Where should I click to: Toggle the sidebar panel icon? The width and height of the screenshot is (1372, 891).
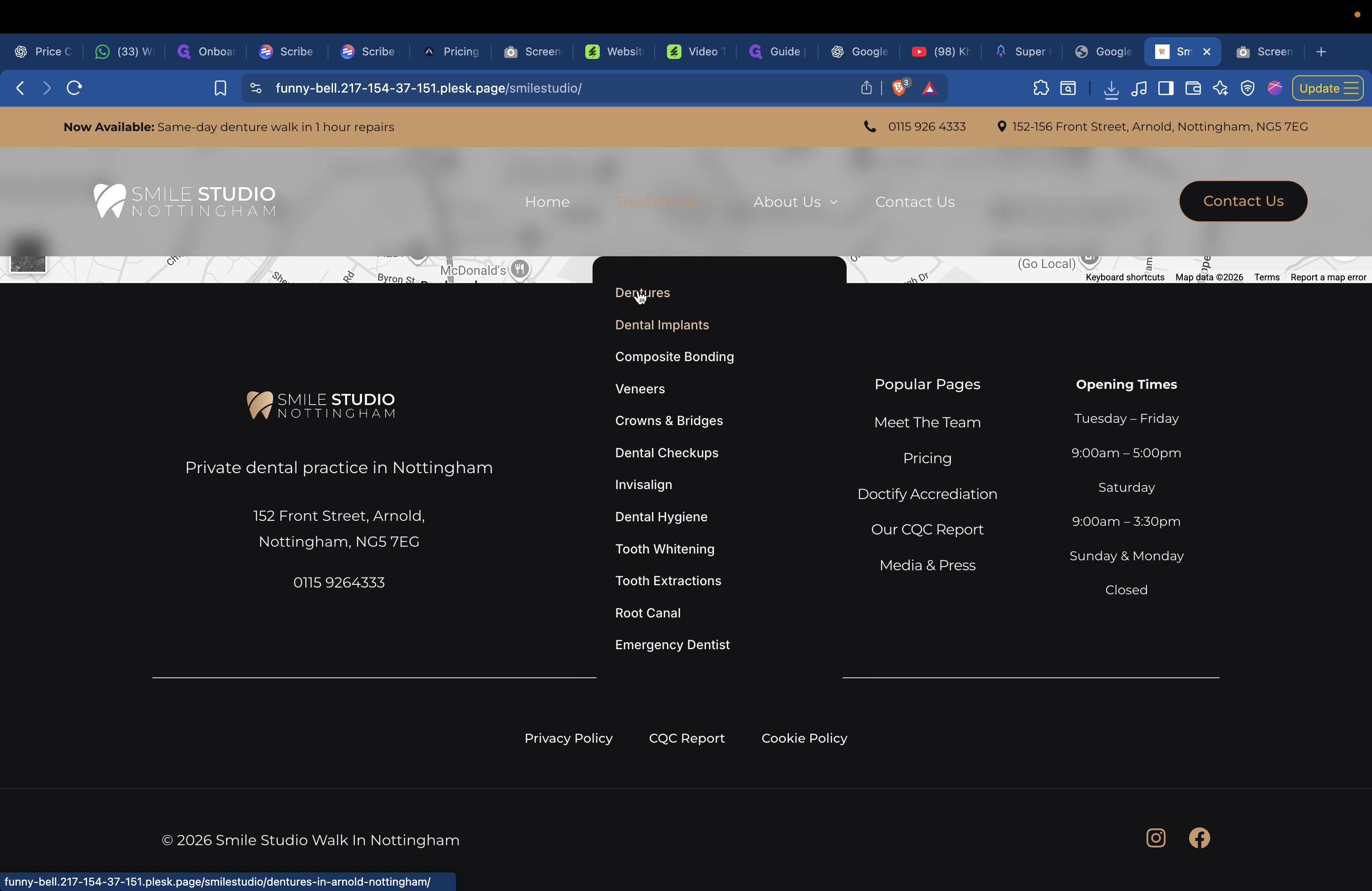click(x=1166, y=88)
